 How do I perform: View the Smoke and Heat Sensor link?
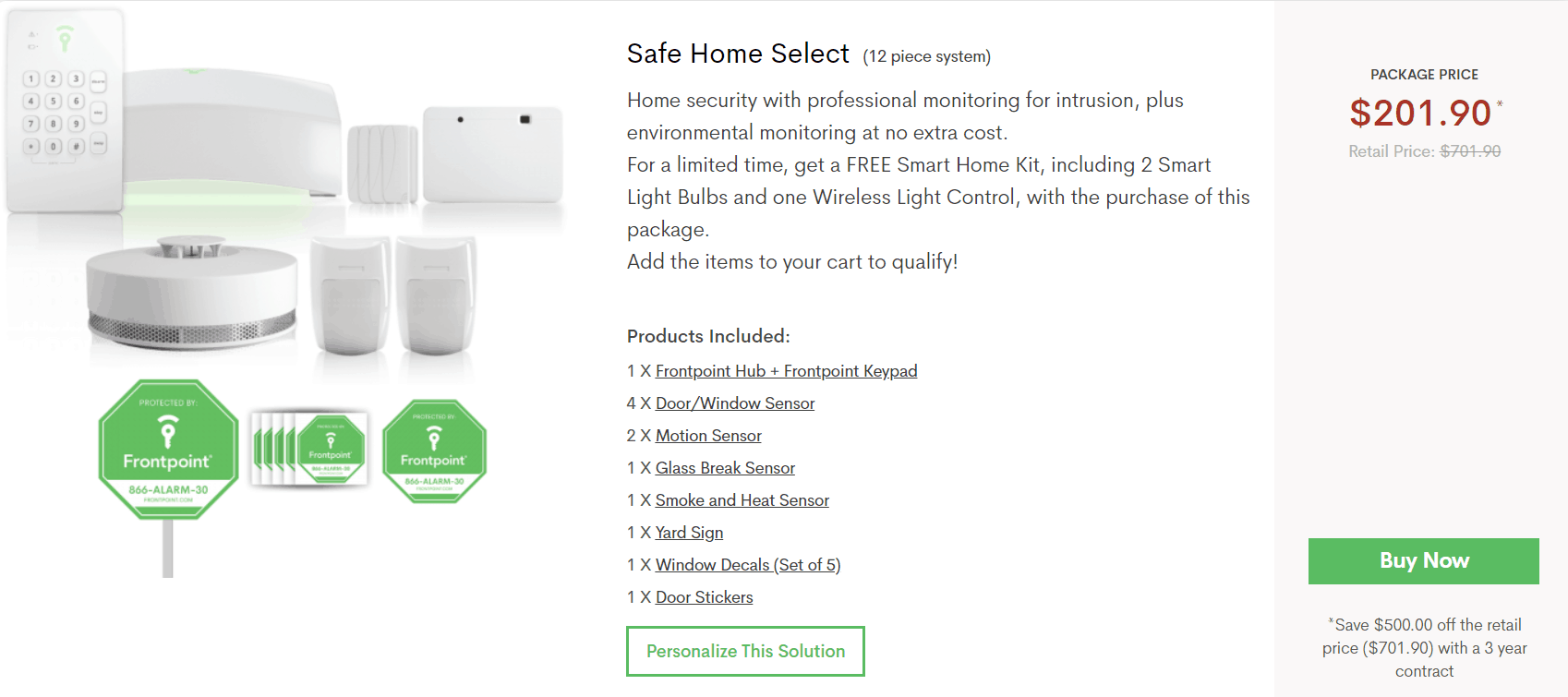(x=742, y=500)
